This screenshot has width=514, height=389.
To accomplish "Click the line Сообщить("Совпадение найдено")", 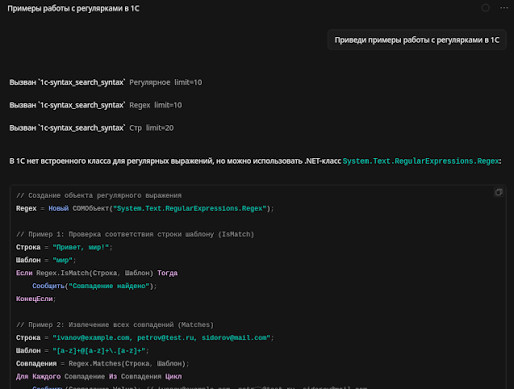I will (x=94, y=286).
